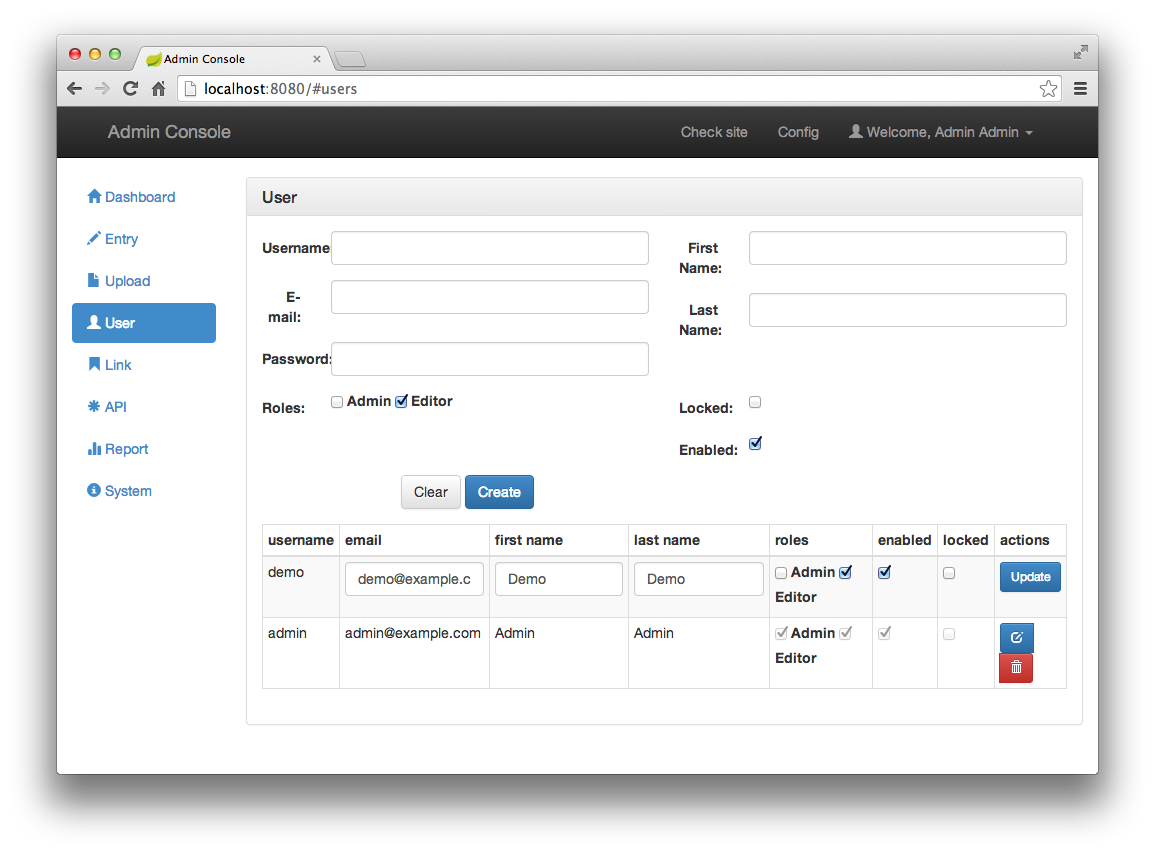Tick the Admin role checkbox in form
The height and width of the screenshot is (853, 1155).
coord(337,401)
